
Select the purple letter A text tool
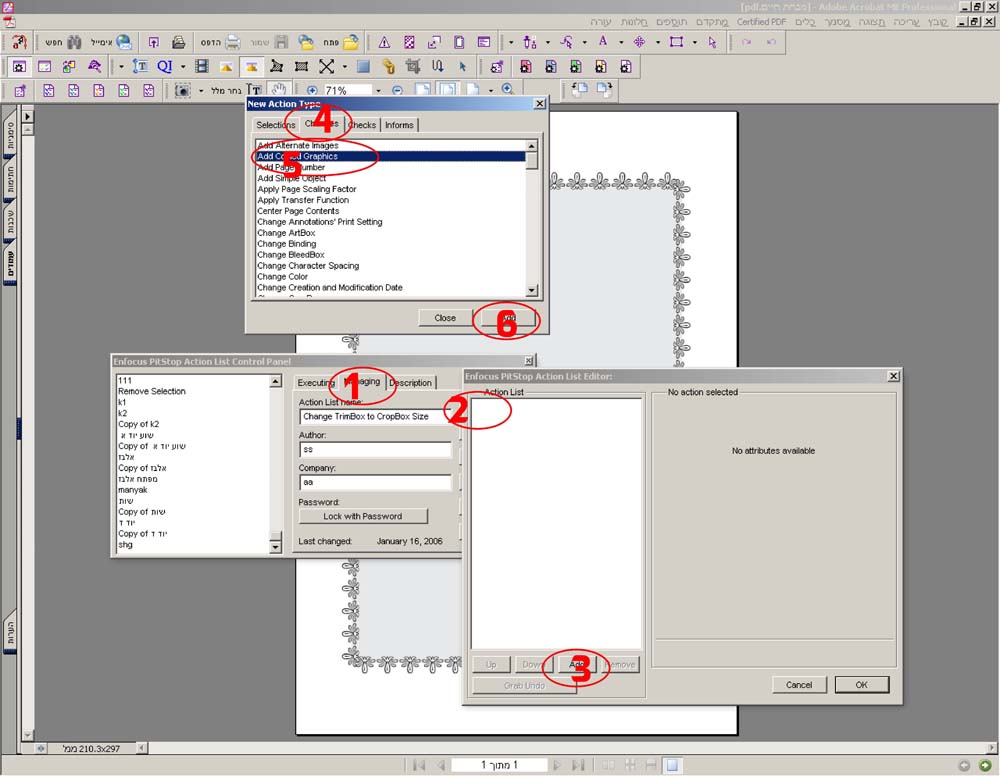click(x=603, y=42)
